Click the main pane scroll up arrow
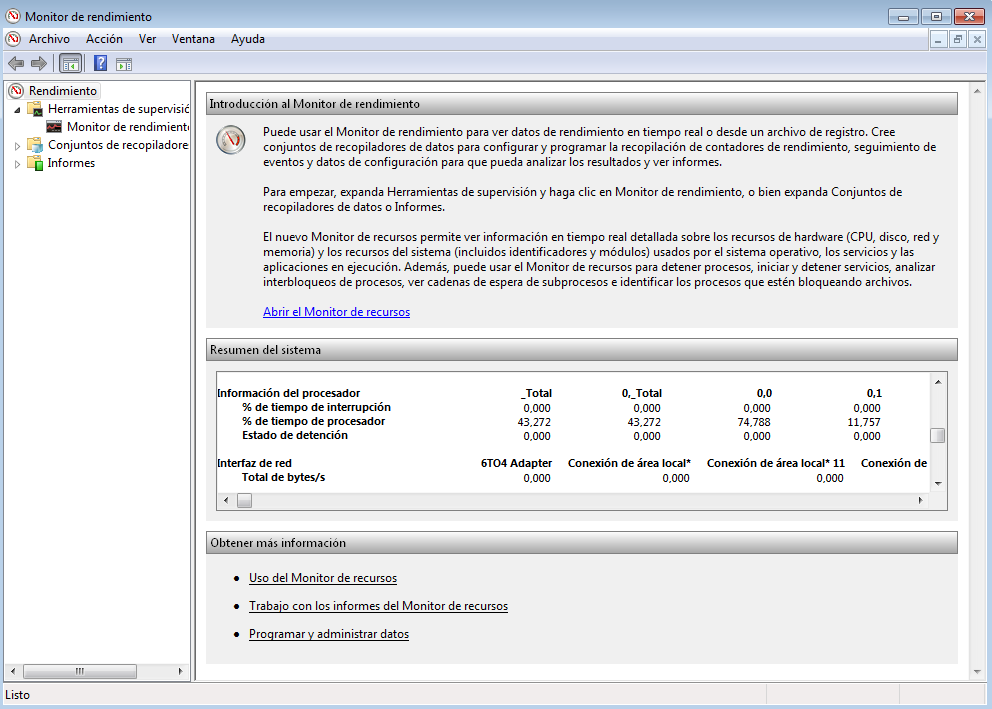This screenshot has width=992, height=709. [977, 91]
